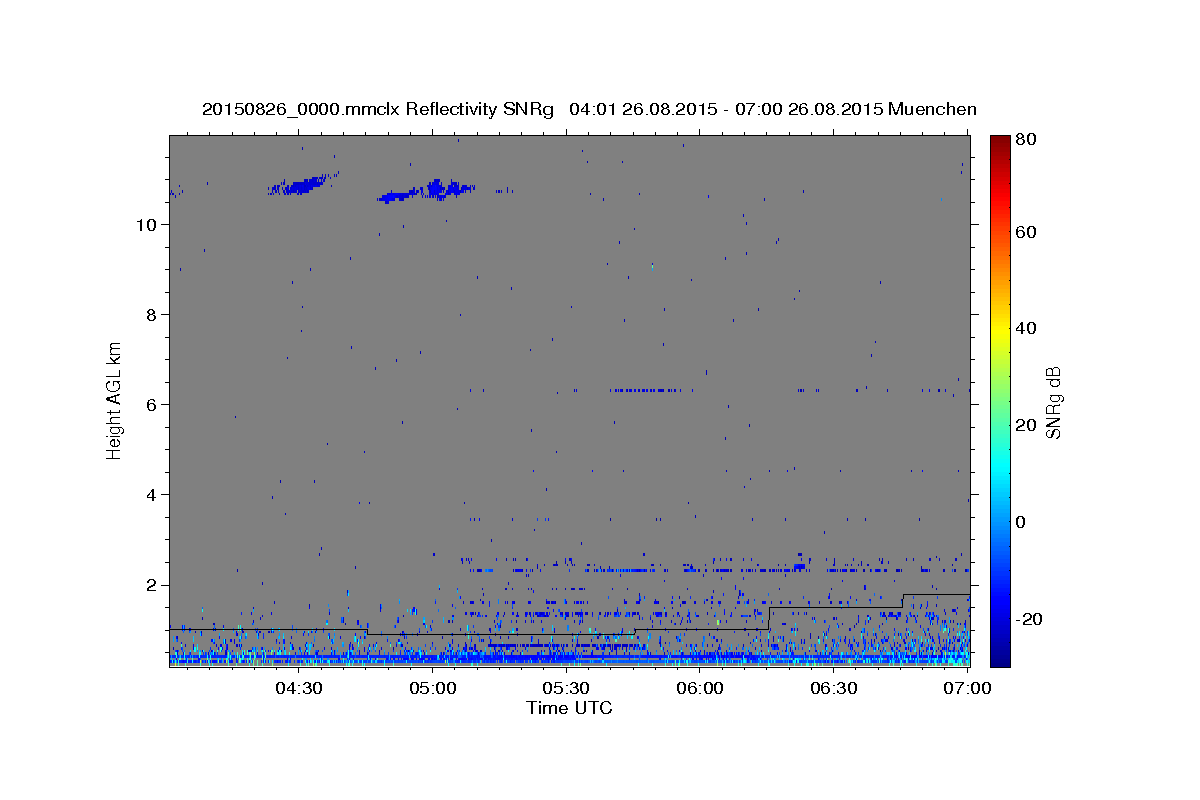Click the 04:30 time tick label

[298, 689]
